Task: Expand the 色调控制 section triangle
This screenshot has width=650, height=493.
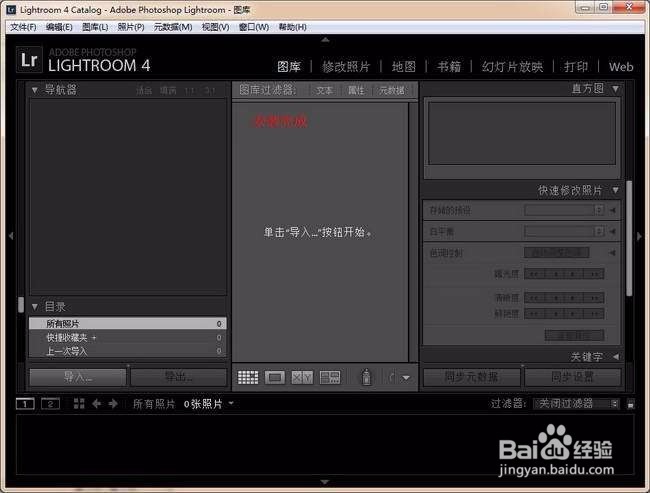Action: (x=613, y=253)
